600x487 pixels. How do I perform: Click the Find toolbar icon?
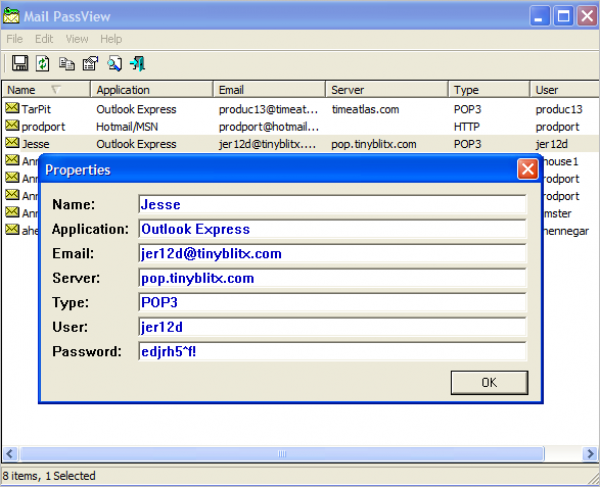114,64
